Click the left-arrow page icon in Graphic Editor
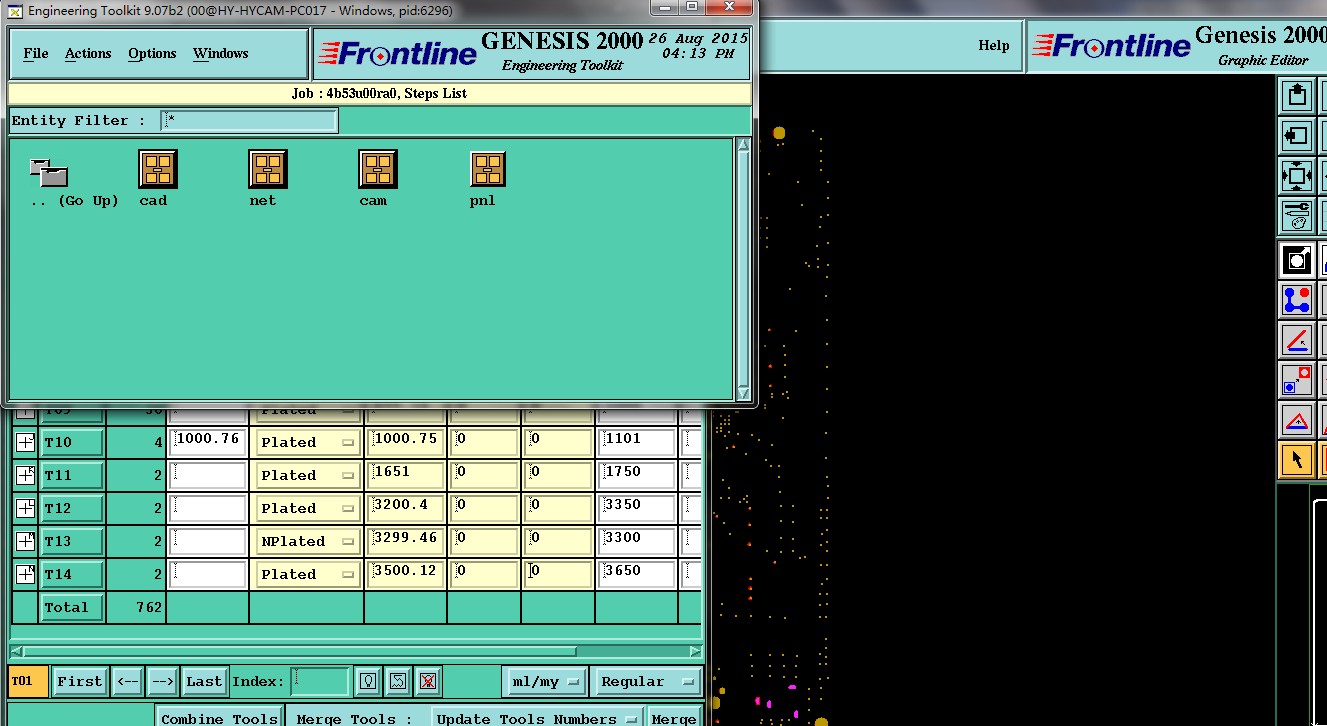 coord(1297,135)
